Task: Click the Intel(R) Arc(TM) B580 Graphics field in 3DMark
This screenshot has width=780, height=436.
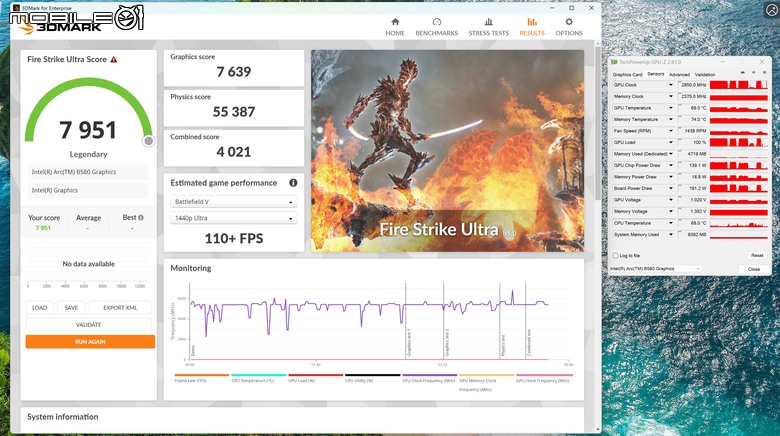Action: coord(88,172)
